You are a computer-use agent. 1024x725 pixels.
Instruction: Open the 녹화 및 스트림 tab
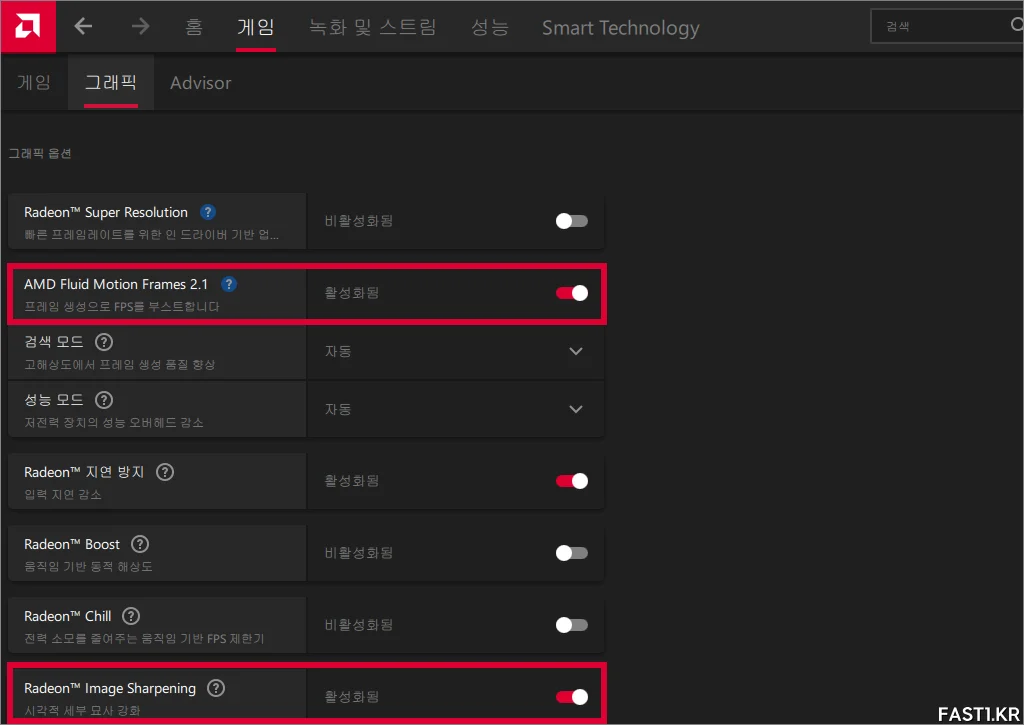point(372,27)
